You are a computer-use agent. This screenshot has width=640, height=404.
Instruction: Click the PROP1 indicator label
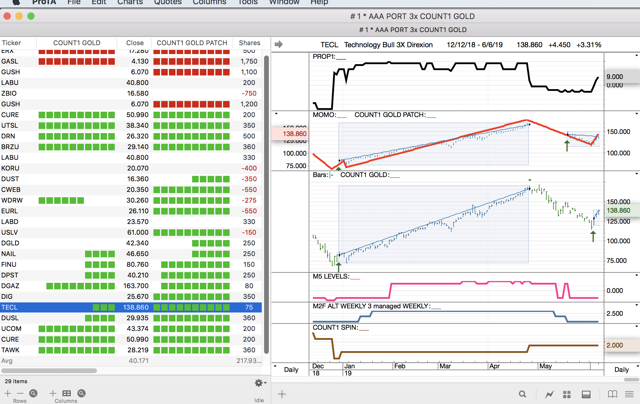(x=323, y=57)
